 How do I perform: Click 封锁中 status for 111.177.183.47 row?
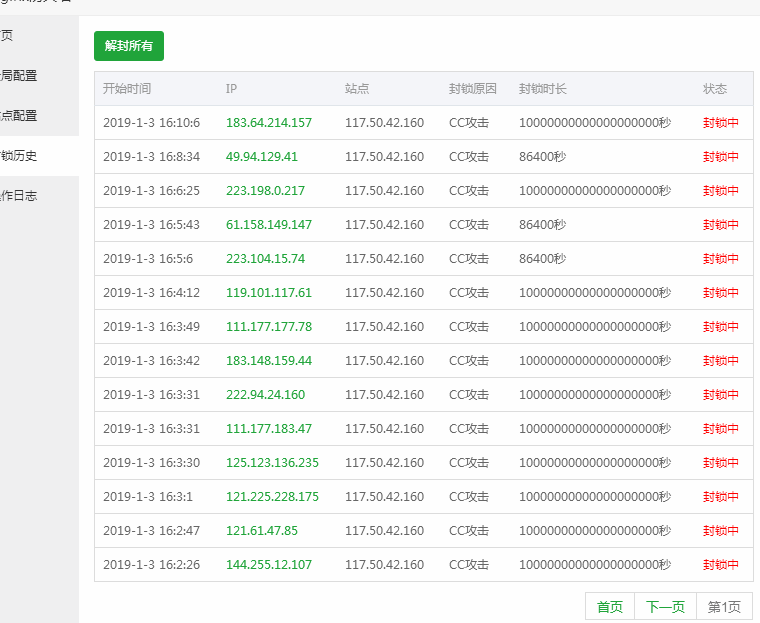tap(721, 428)
